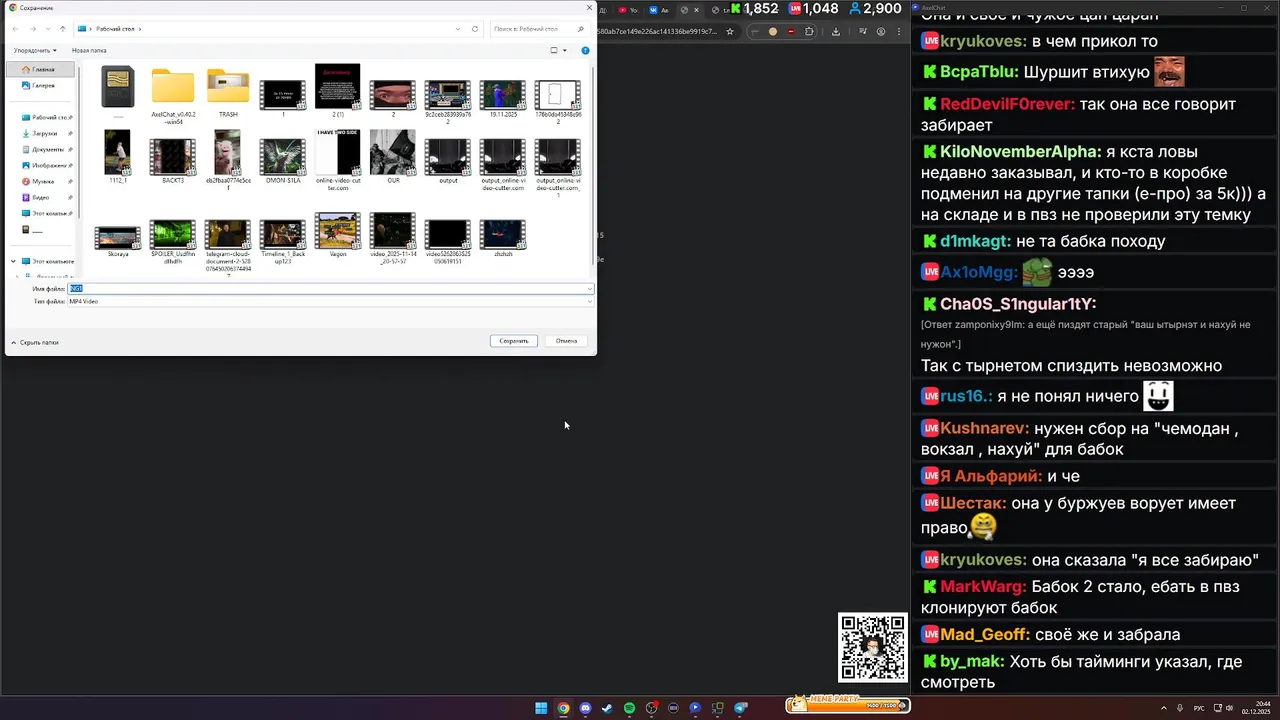Select the SPOILER_Usdfhndfhdfh video file

pyautogui.click(x=173, y=241)
